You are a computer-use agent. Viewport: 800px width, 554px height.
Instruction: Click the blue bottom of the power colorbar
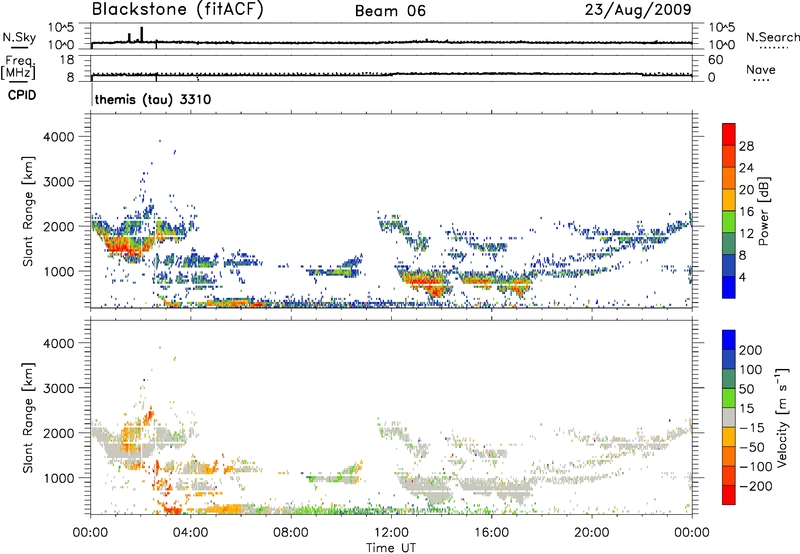tap(729, 287)
